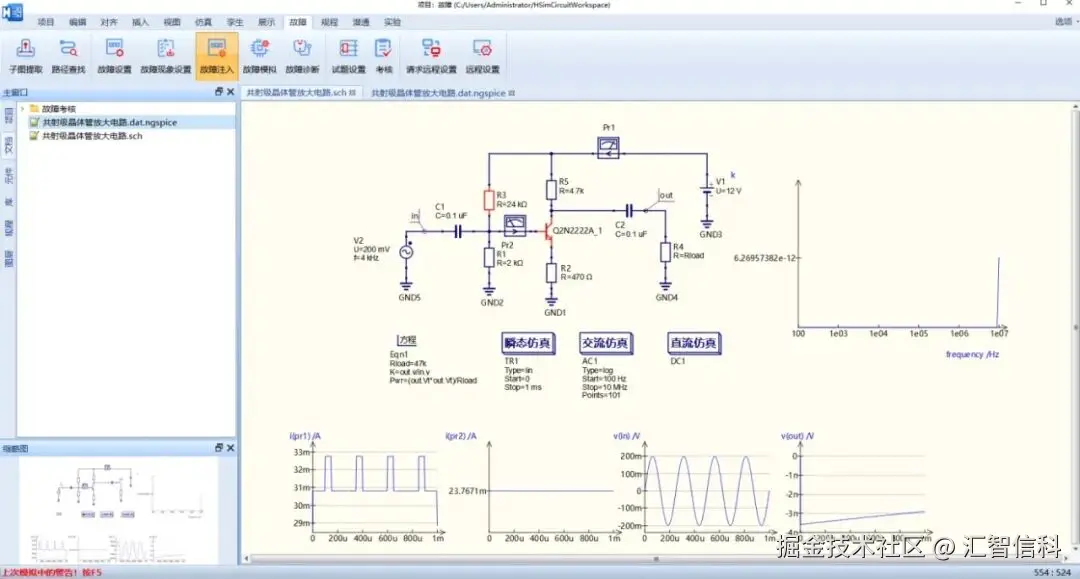Click the 直流仿真 button

pos(694,343)
